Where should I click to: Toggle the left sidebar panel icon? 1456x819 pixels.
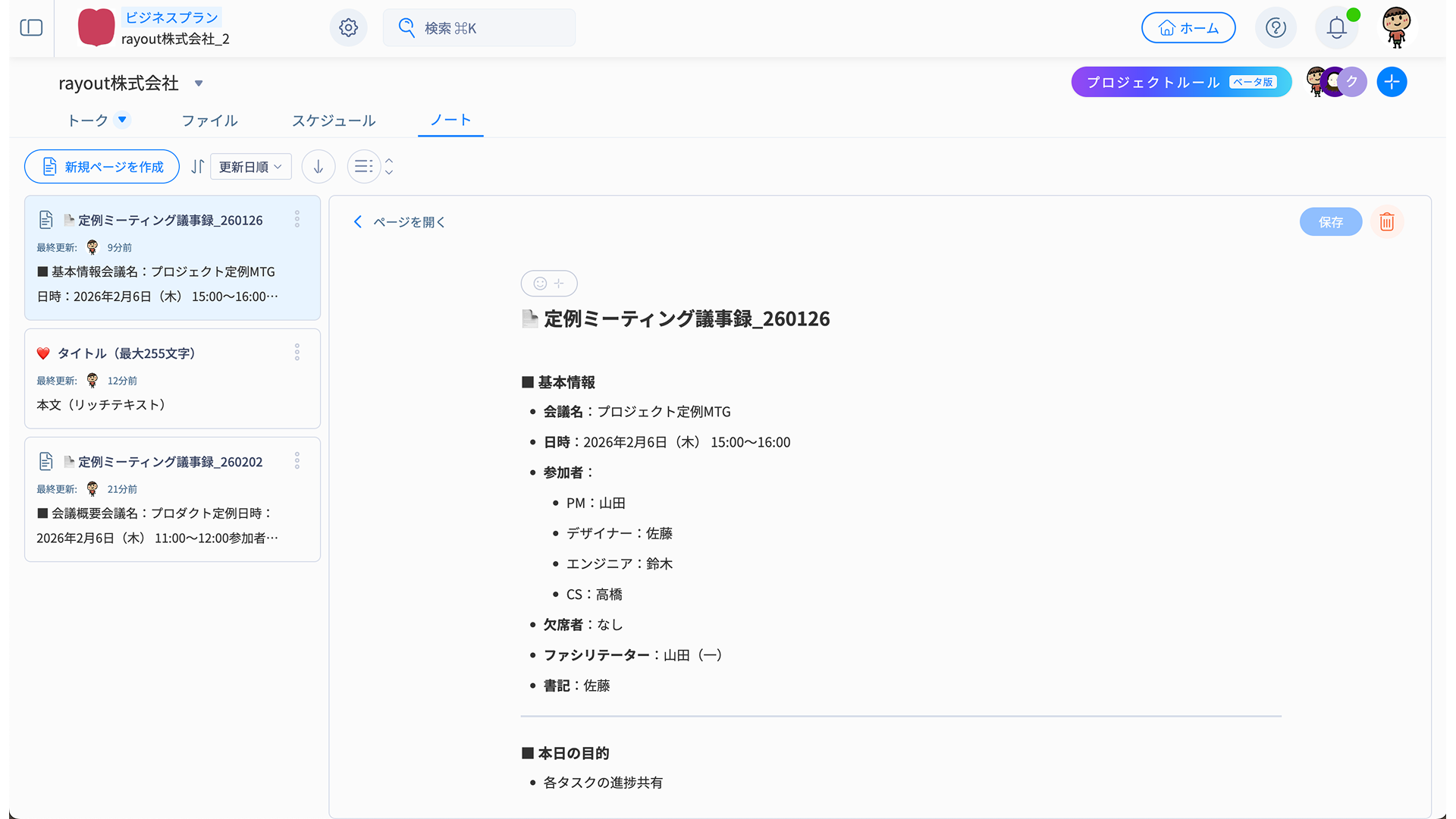point(31,28)
